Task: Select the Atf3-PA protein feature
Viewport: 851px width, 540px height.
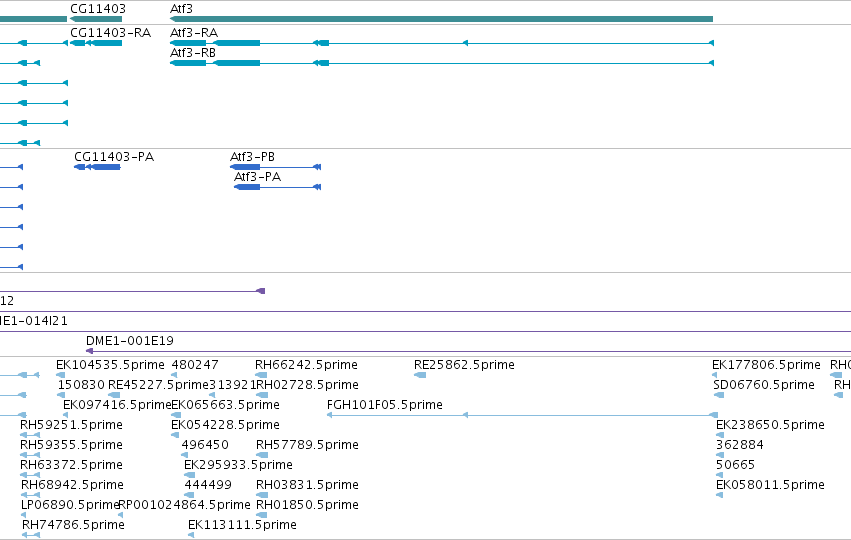Action: [277, 187]
